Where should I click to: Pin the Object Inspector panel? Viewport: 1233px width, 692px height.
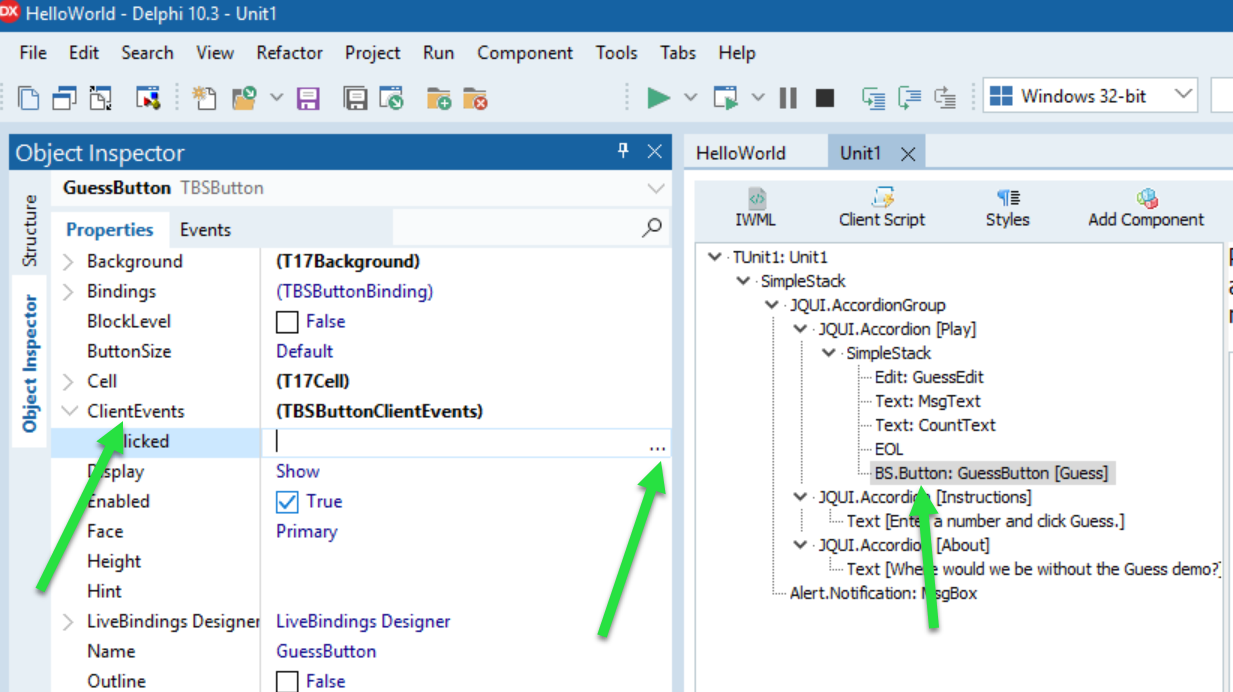pyautogui.click(x=623, y=151)
